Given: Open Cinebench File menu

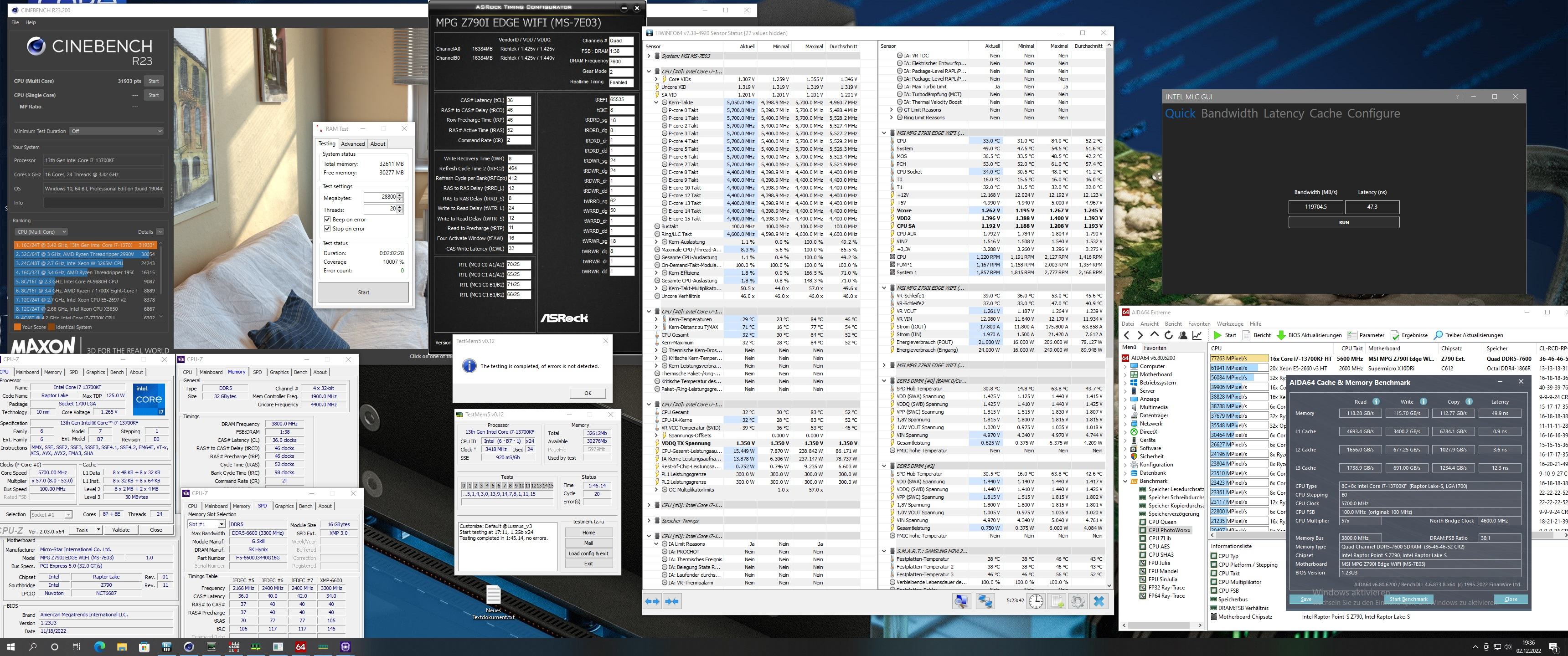Looking at the screenshot, I should coord(15,22).
